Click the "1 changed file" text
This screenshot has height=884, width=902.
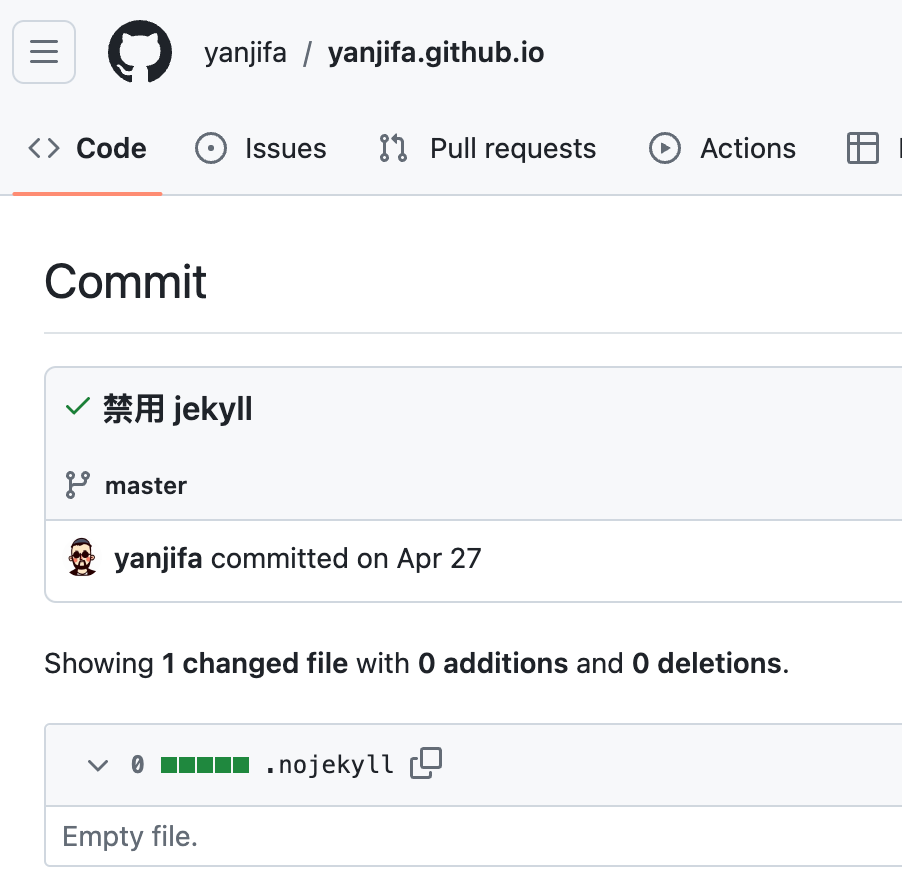(255, 663)
